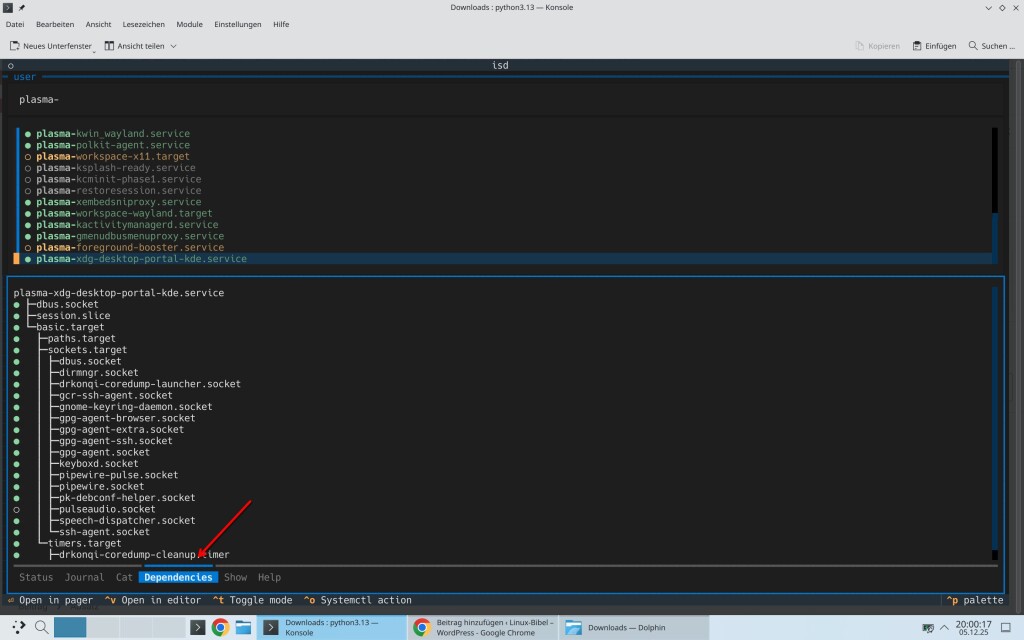Click sockets.target in dependency tree
The width and height of the screenshot is (1024, 640).
click(x=88, y=350)
